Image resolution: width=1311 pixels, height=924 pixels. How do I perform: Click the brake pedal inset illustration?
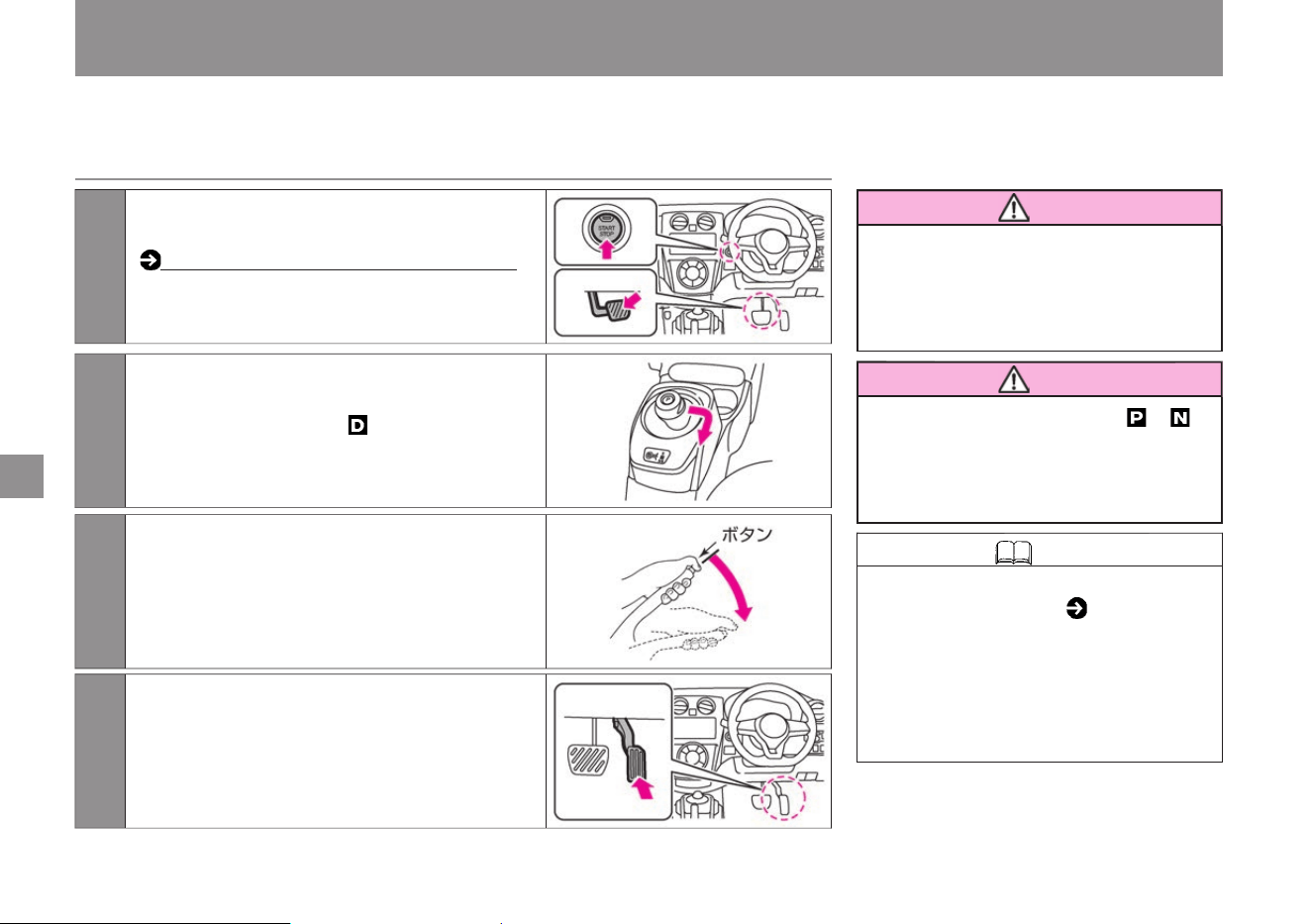[x=606, y=302]
